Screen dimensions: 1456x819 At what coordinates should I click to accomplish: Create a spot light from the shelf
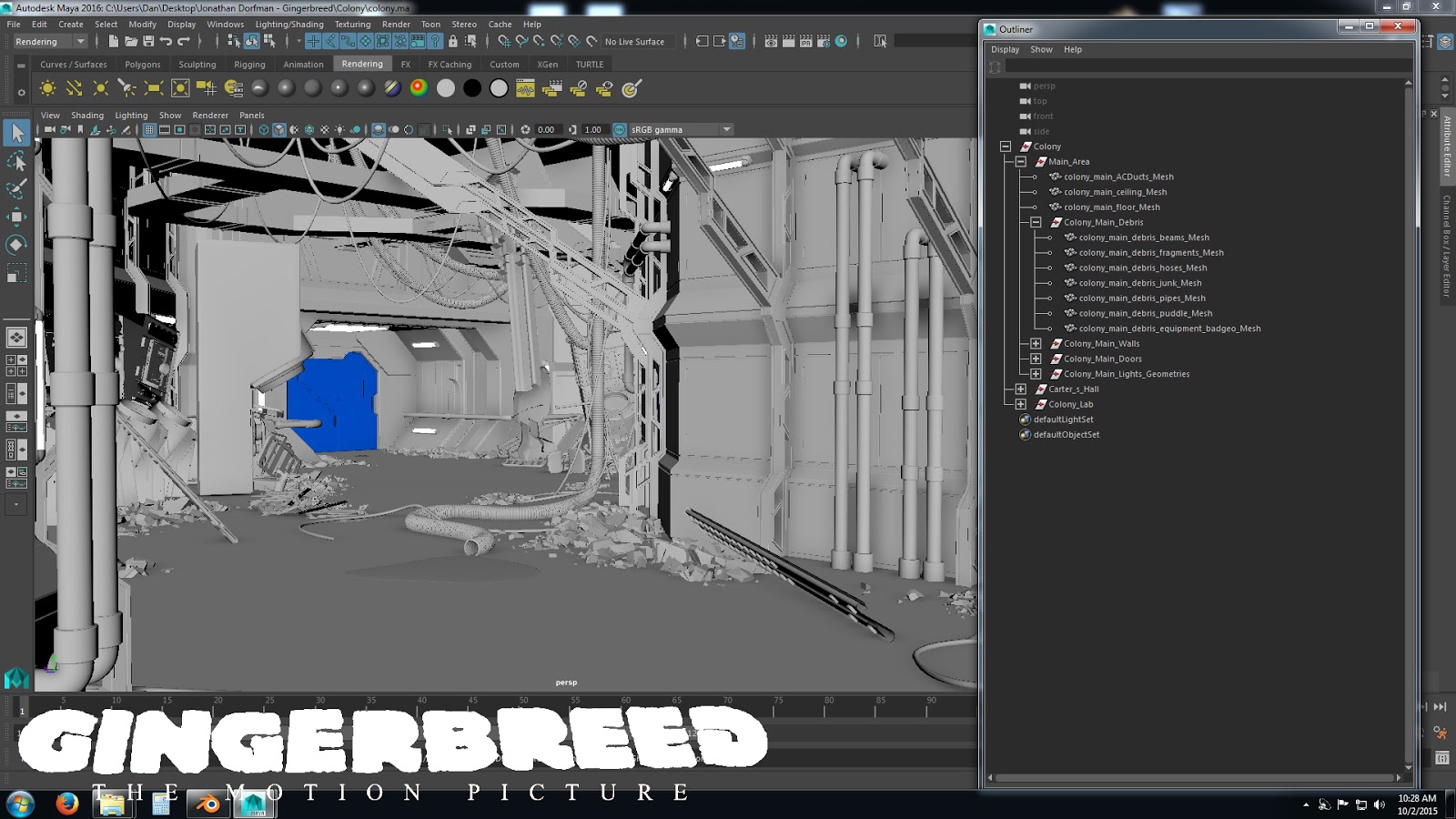tap(126, 88)
